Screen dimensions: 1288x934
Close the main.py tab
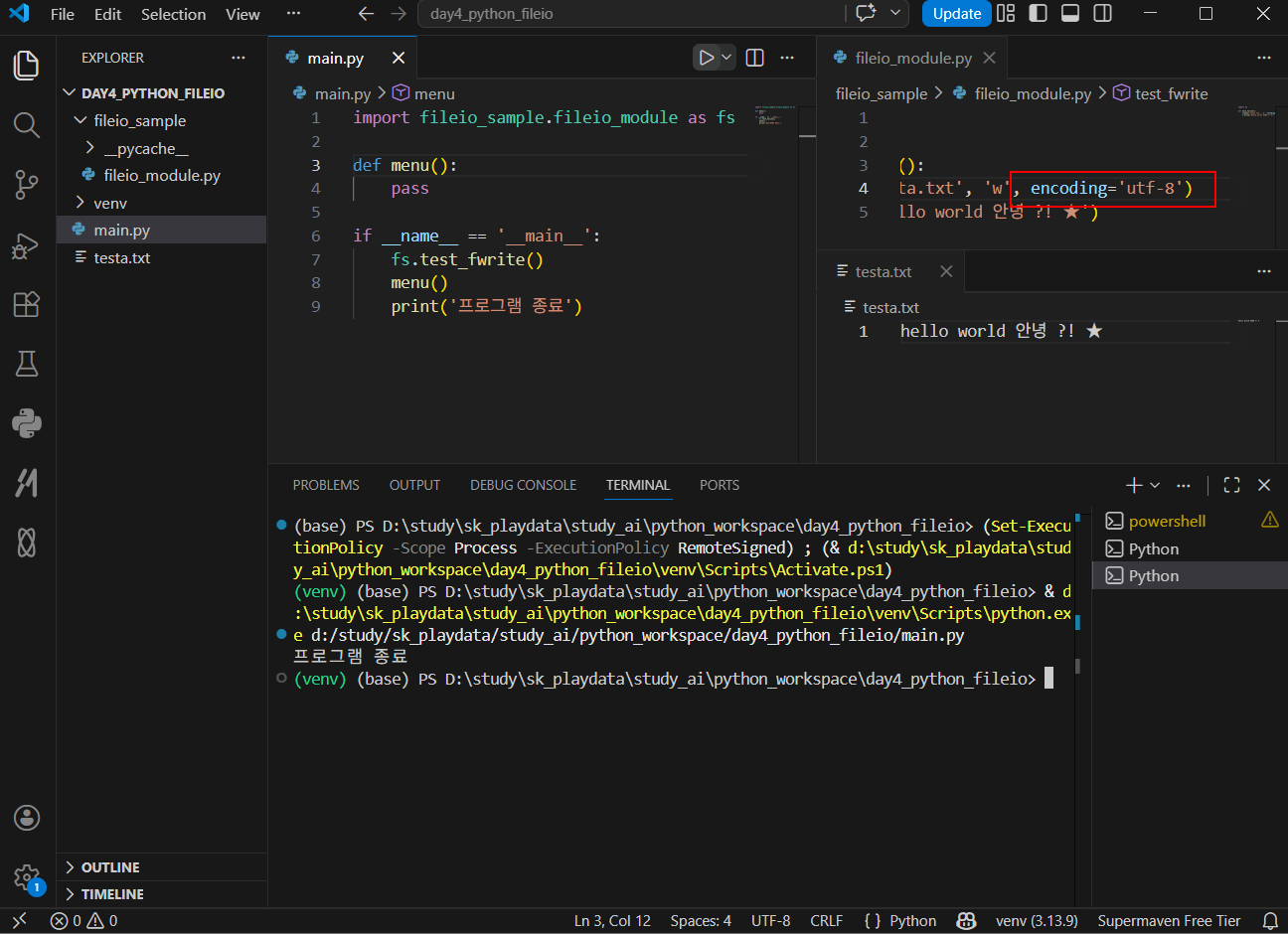pos(399,58)
